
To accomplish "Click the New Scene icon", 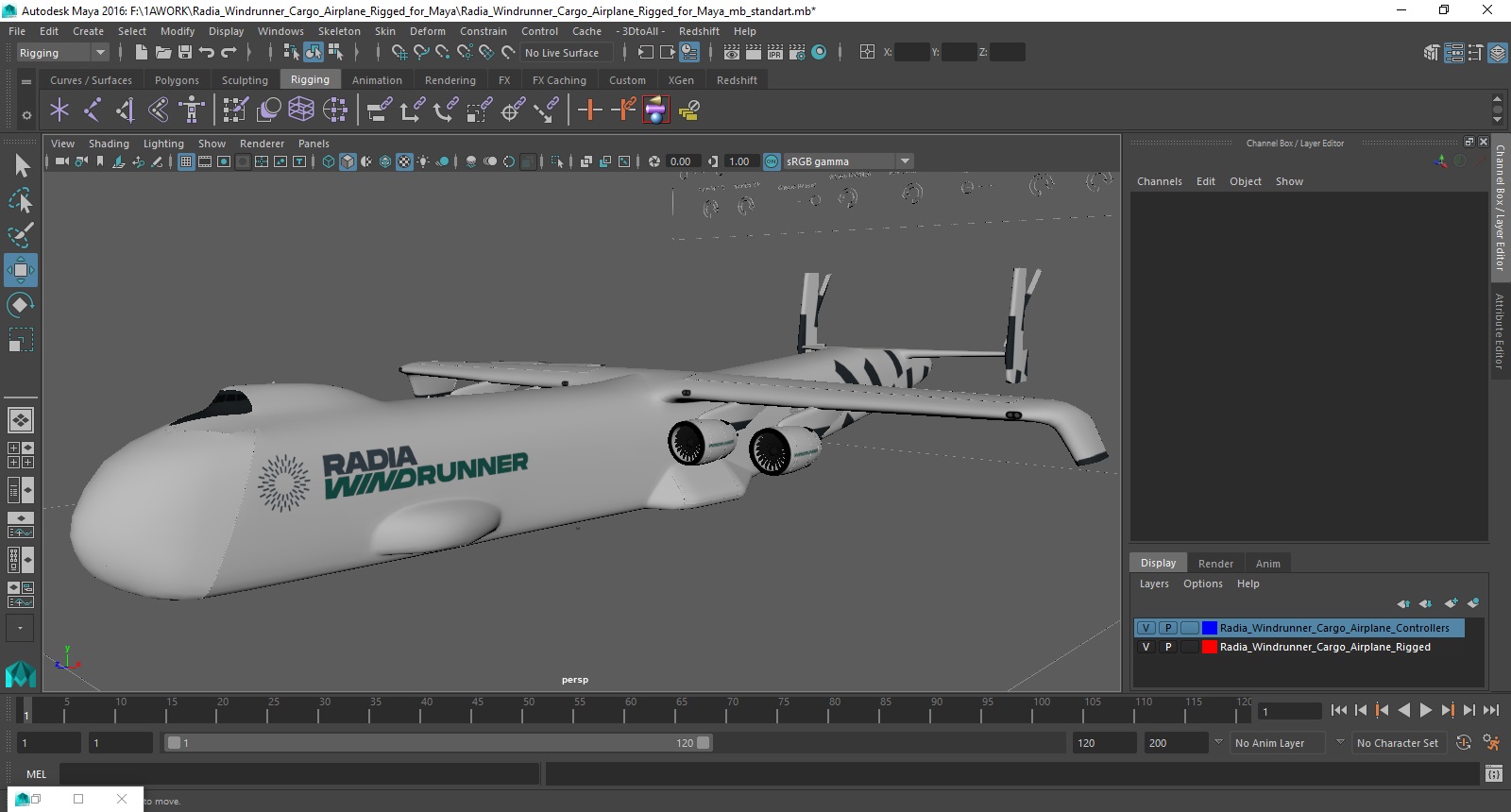I will point(142,53).
